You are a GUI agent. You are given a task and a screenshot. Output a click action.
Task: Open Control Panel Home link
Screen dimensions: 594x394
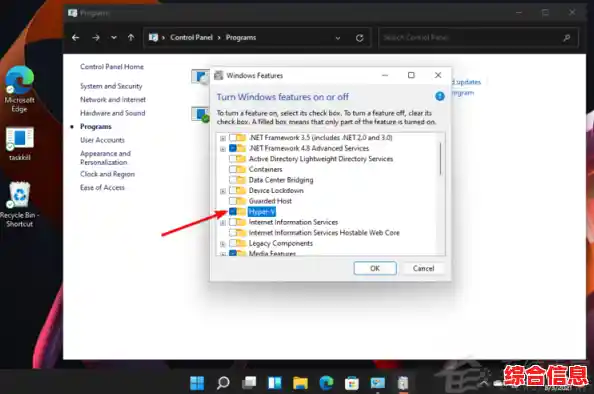[112, 67]
